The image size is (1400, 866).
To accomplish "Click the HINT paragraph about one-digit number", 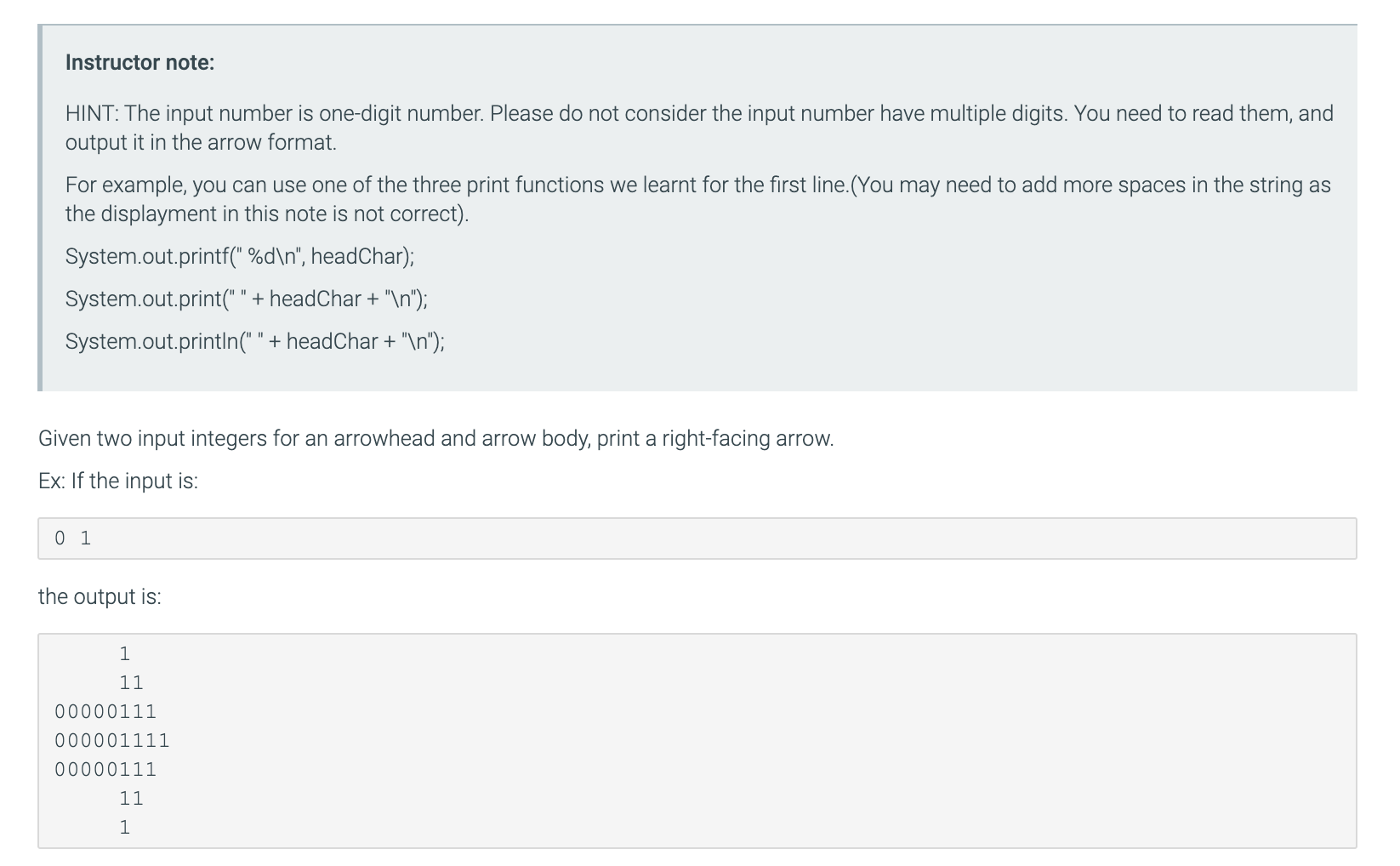I will pyautogui.click(x=699, y=128).
